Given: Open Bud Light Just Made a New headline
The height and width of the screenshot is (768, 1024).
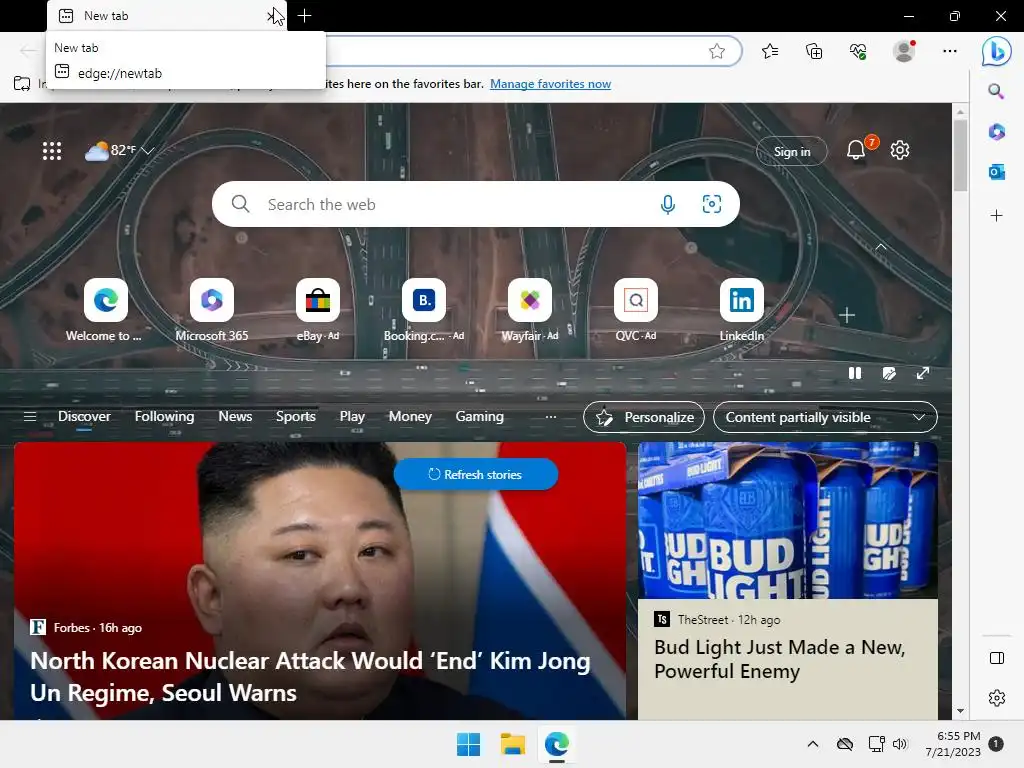Looking at the screenshot, I should (780, 659).
